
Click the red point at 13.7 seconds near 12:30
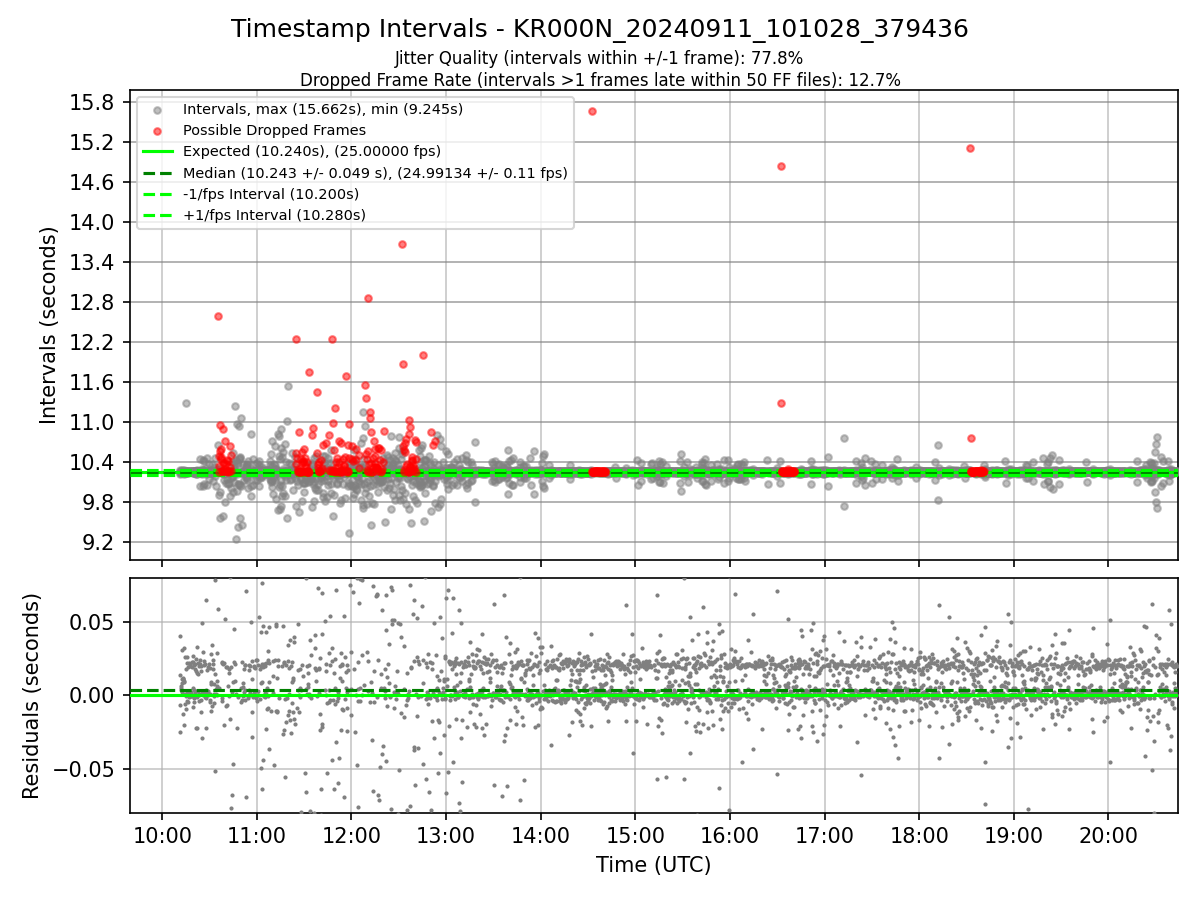tap(402, 244)
